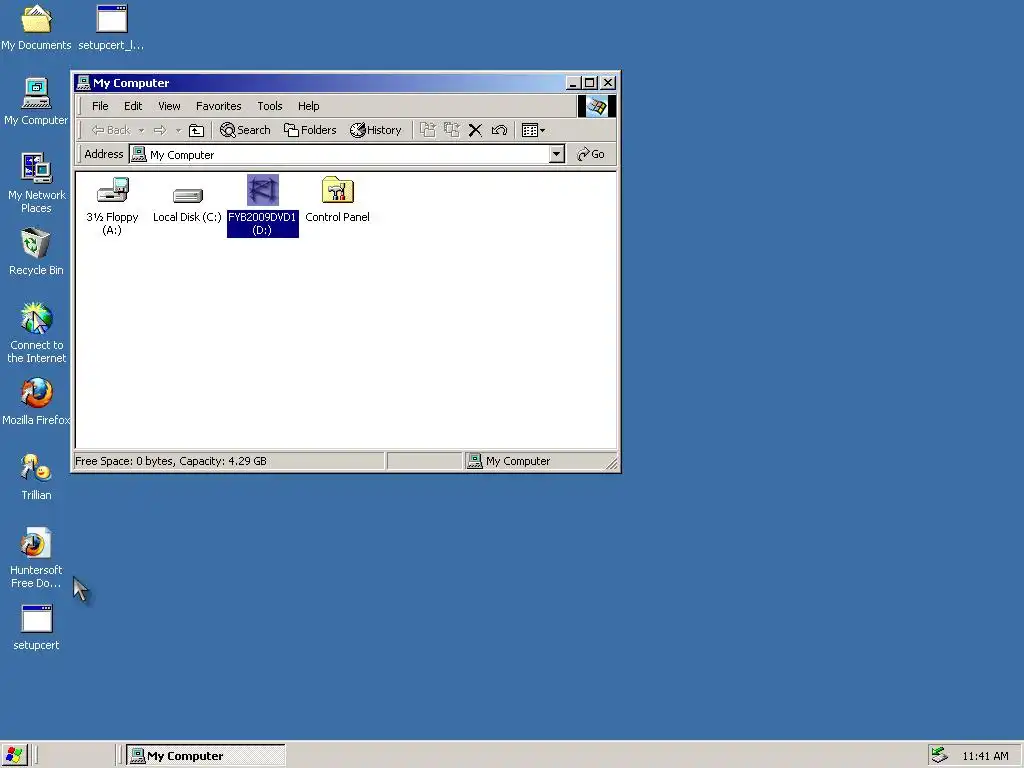Click the My Computer taskbar button
Image resolution: width=1024 pixels, height=768 pixels.
coord(206,756)
